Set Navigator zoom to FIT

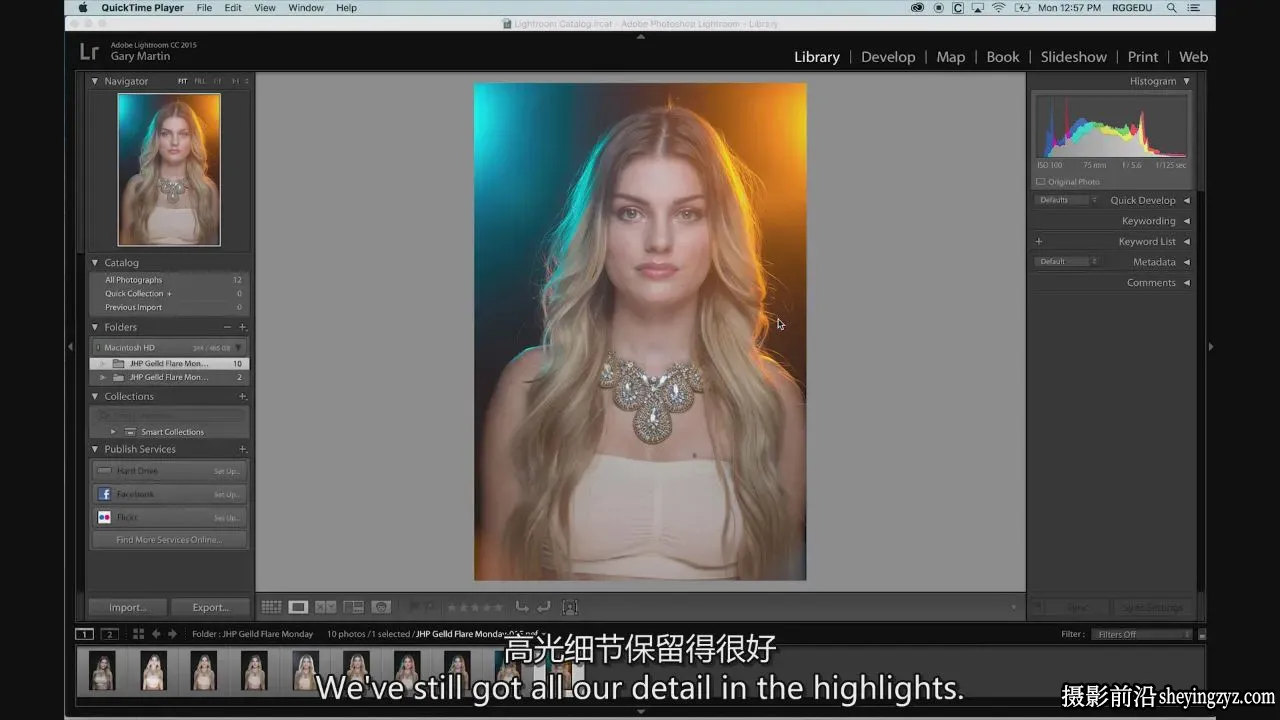(x=183, y=81)
